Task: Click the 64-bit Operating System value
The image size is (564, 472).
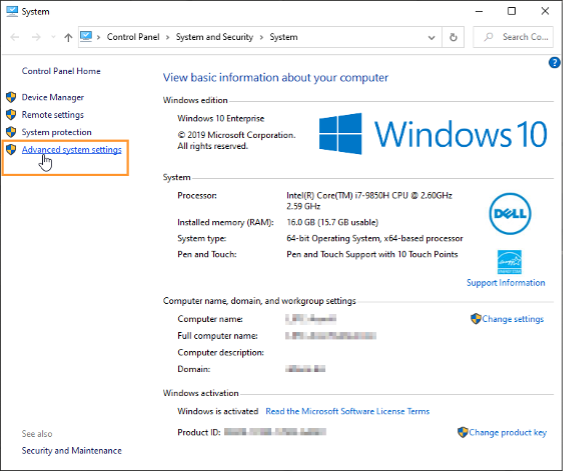Action: 374,239
